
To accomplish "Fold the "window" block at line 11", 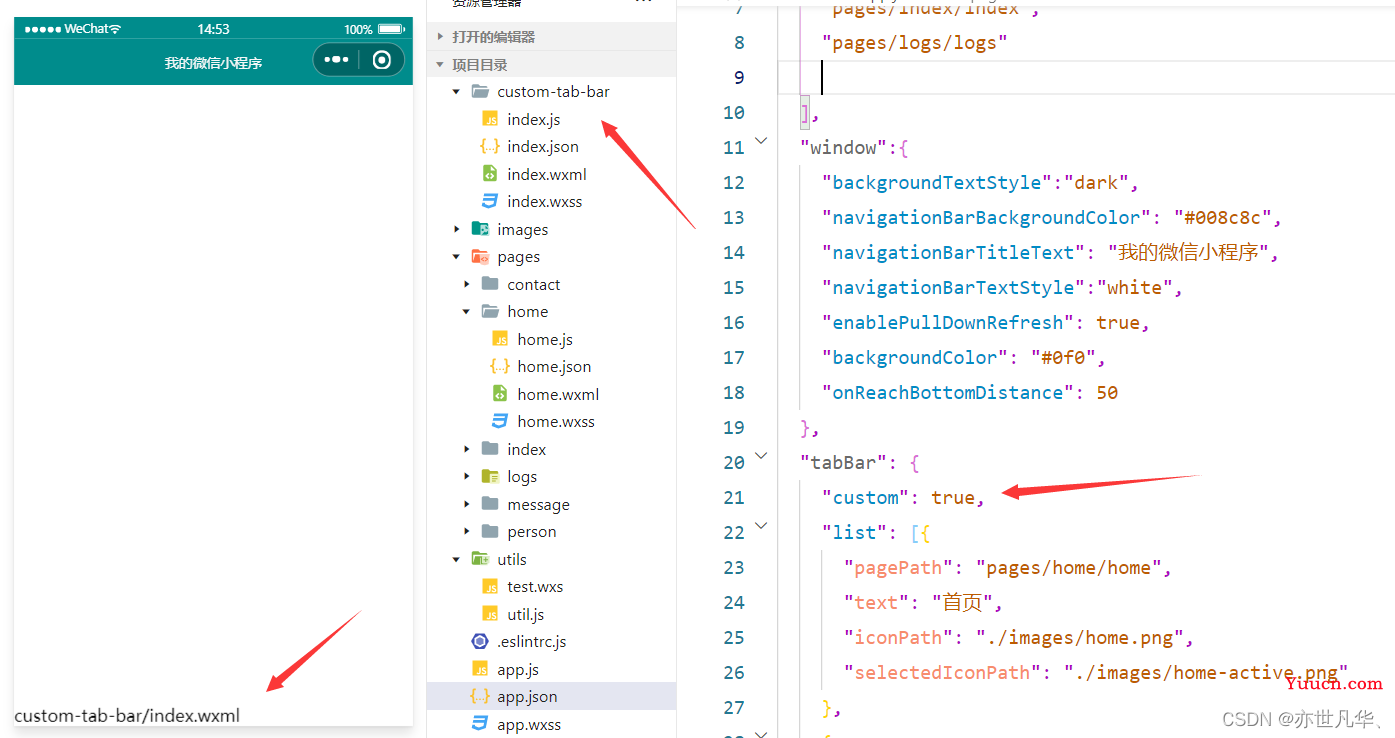I will pos(761,141).
